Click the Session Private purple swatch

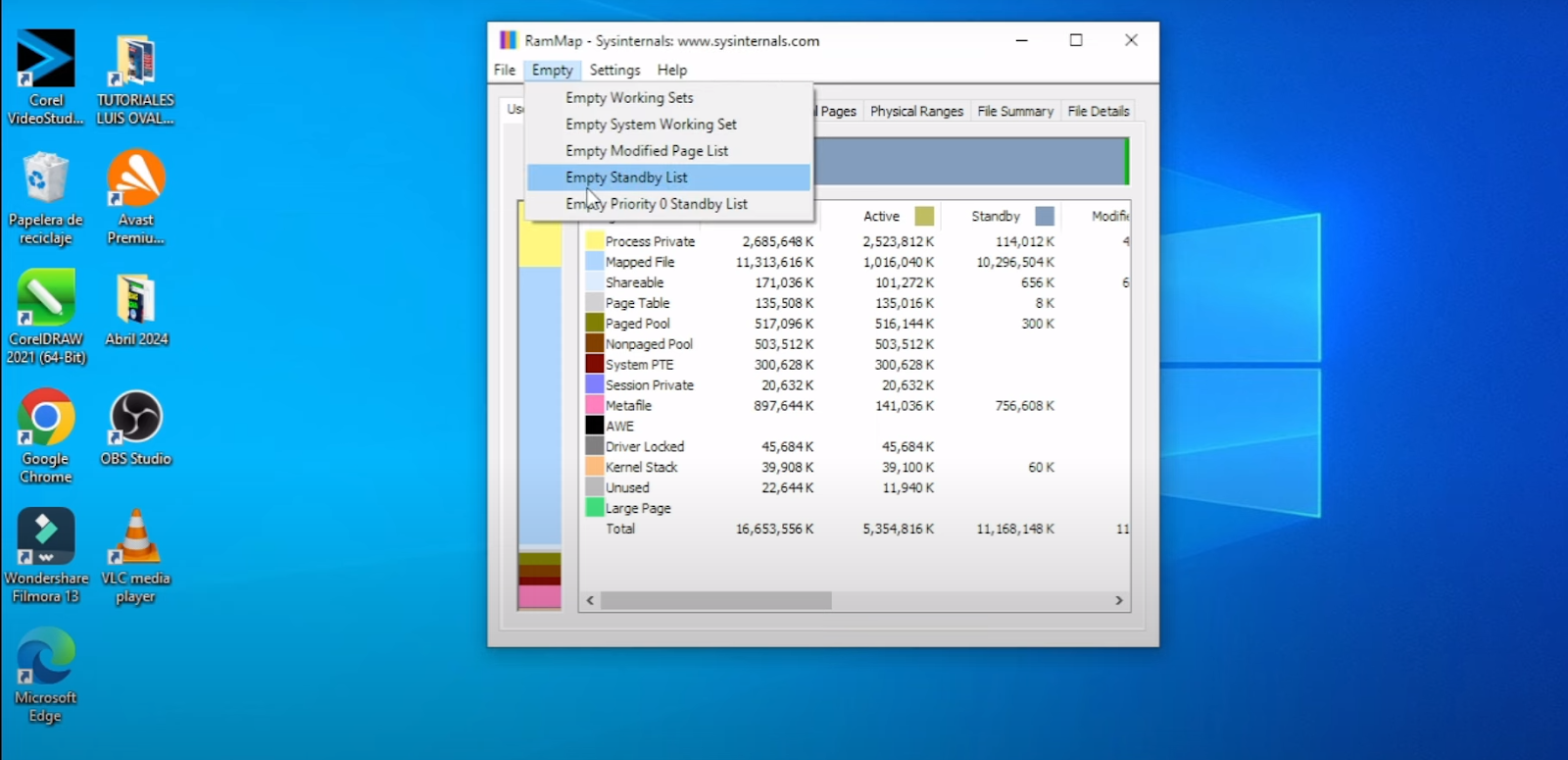click(x=594, y=384)
